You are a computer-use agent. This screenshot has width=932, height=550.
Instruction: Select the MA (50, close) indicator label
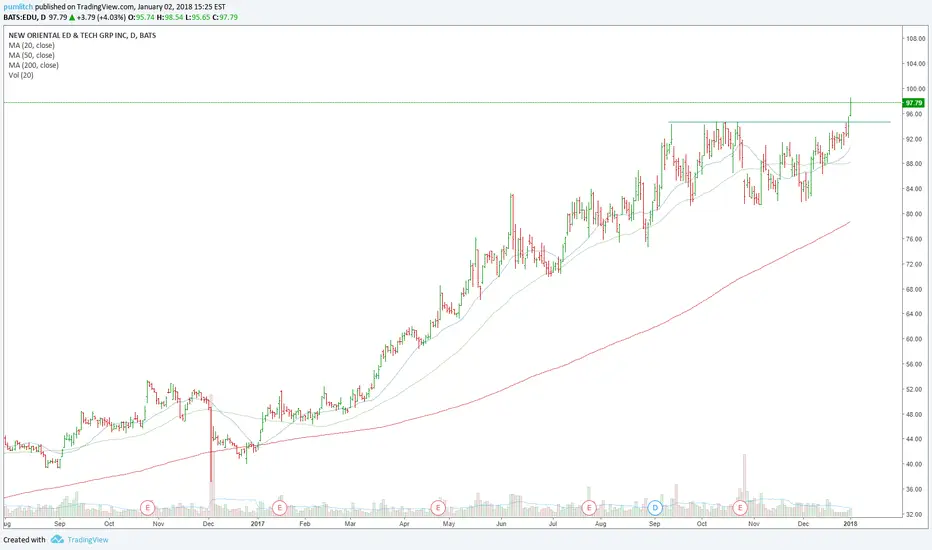(x=32, y=55)
